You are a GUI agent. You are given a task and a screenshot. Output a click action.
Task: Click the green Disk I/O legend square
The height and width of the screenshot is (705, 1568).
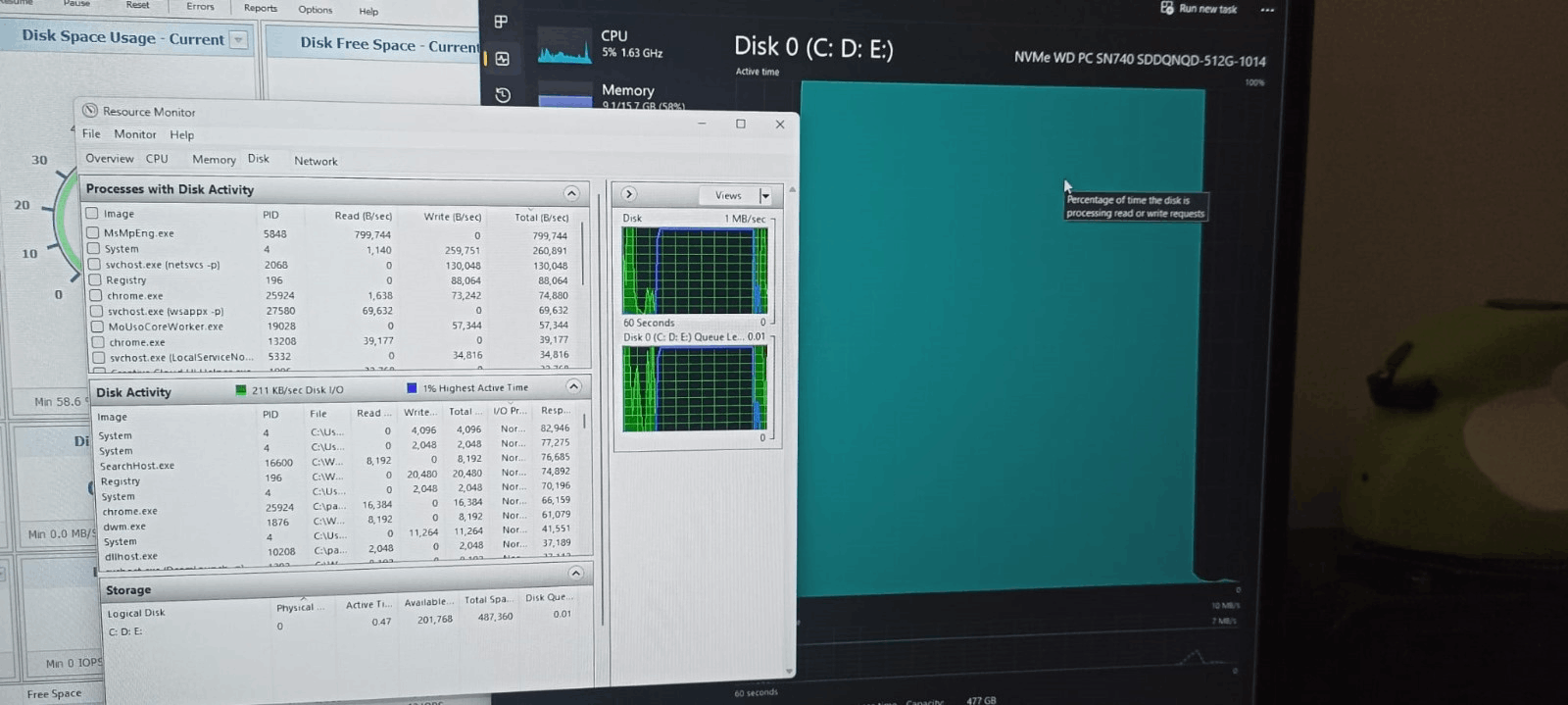point(241,389)
